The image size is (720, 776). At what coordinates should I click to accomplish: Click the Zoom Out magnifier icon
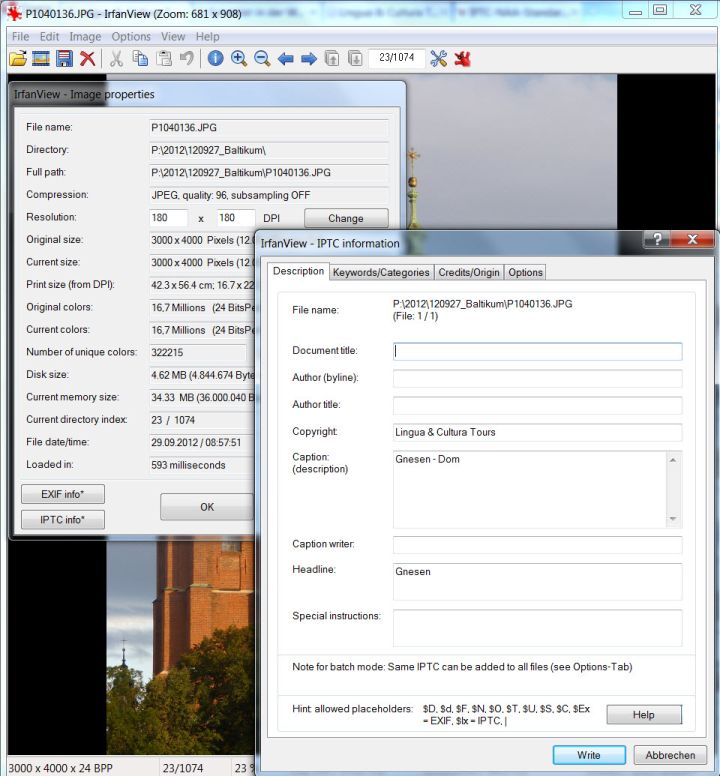(262, 58)
